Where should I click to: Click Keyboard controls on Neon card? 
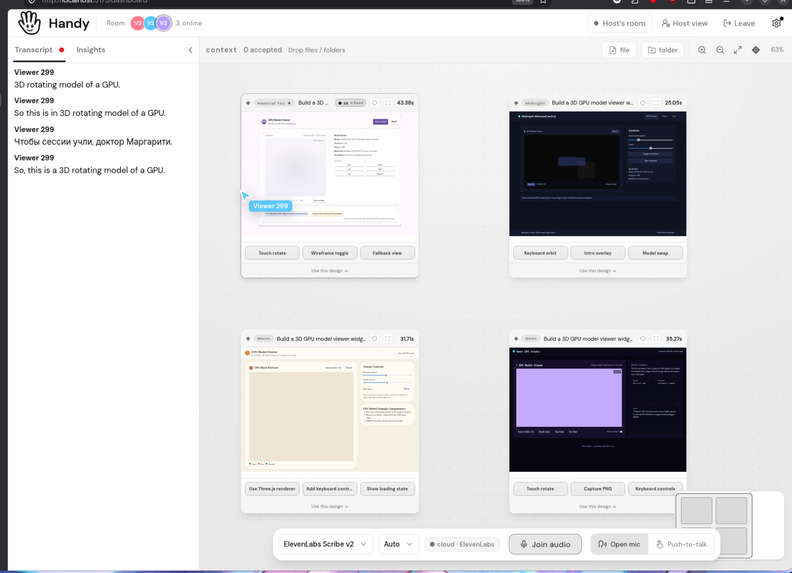(655, 489)
